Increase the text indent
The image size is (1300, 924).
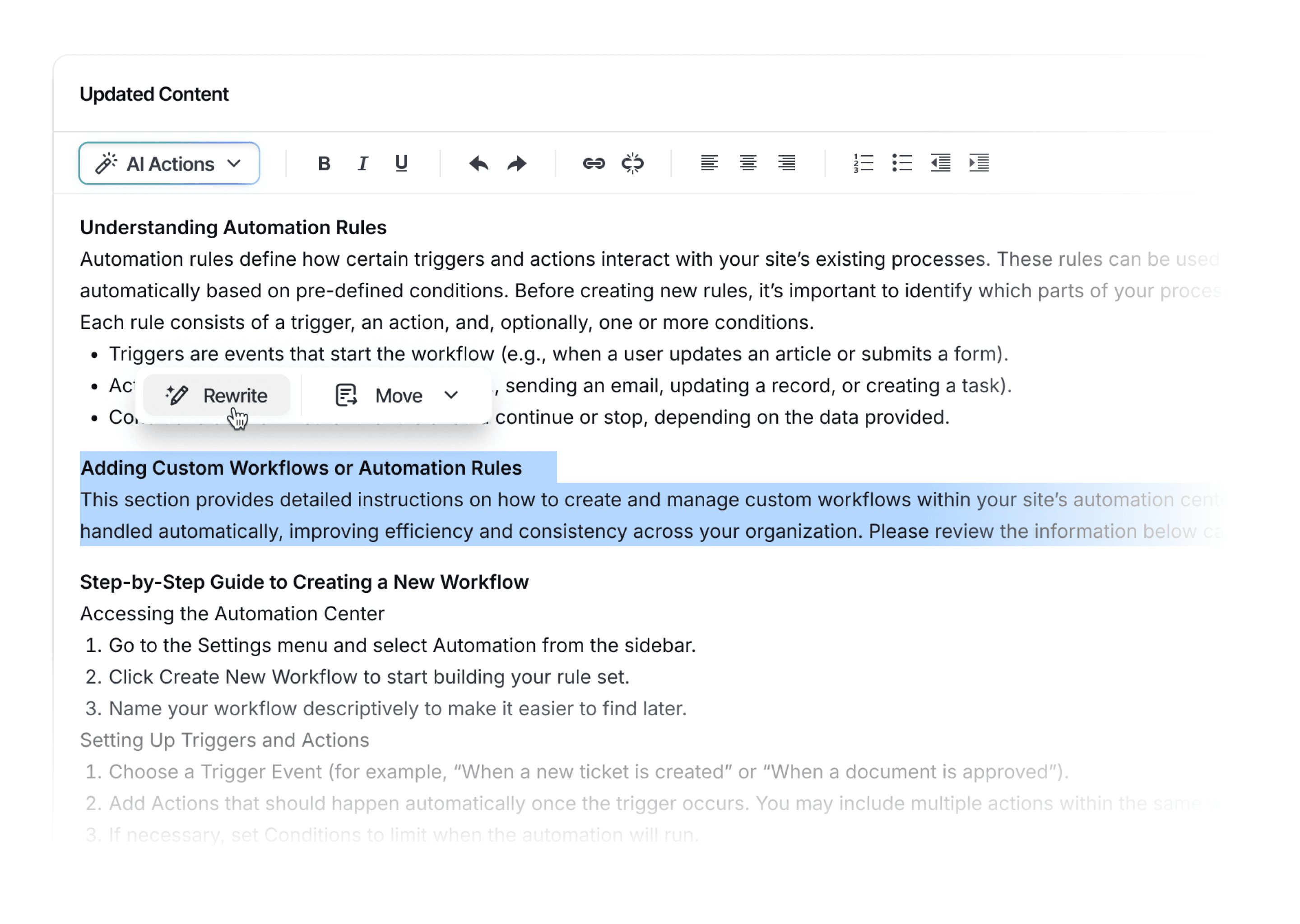(x=979, y=164)
